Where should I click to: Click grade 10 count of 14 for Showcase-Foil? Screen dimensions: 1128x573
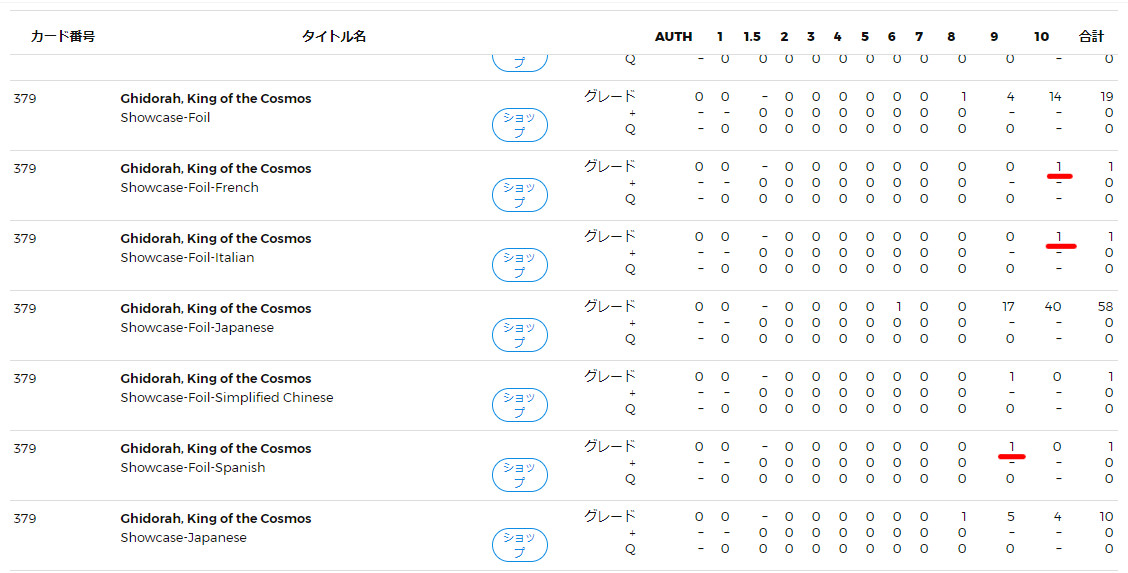click(1055, 97)
